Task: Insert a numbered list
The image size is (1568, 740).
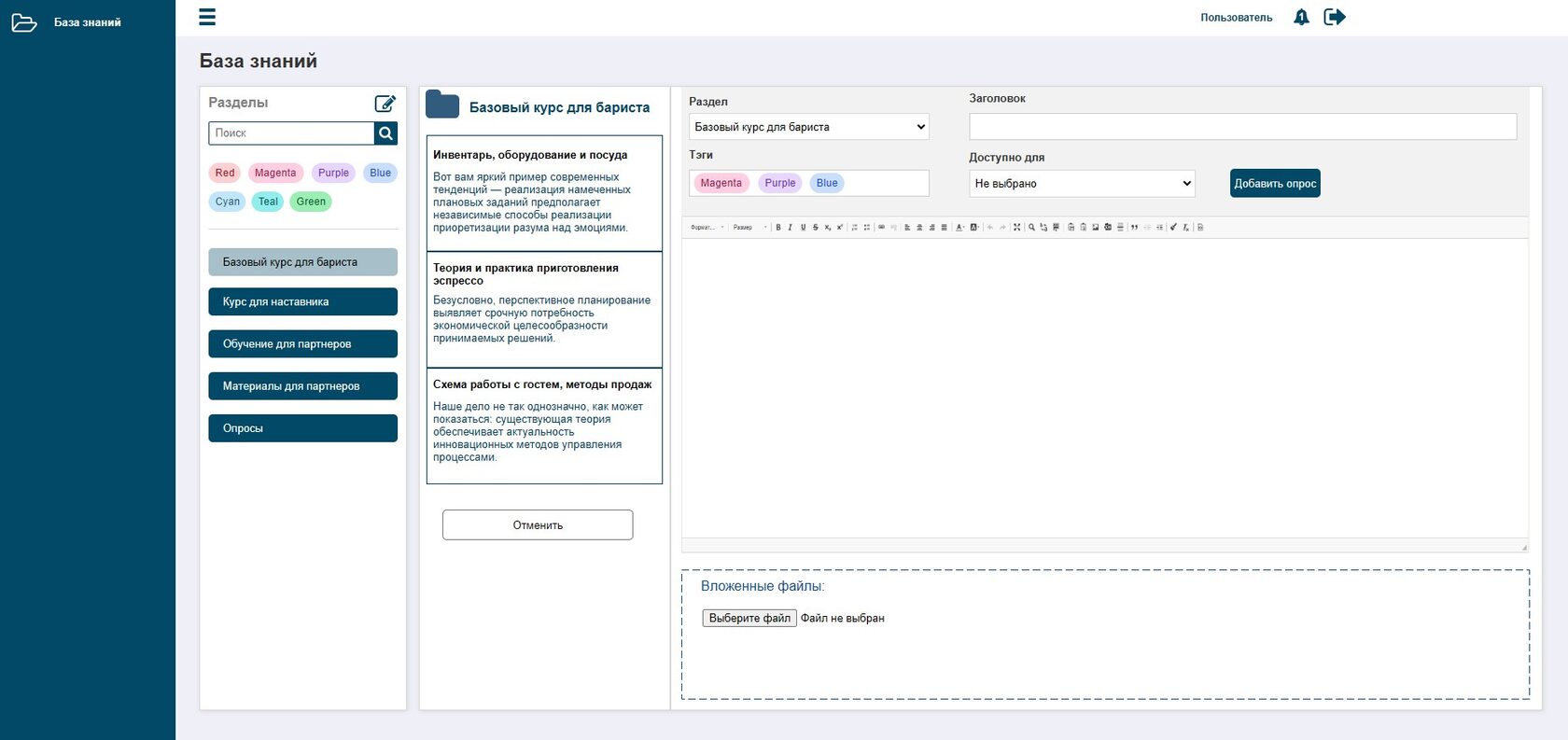Action: [x=855, y=227]
